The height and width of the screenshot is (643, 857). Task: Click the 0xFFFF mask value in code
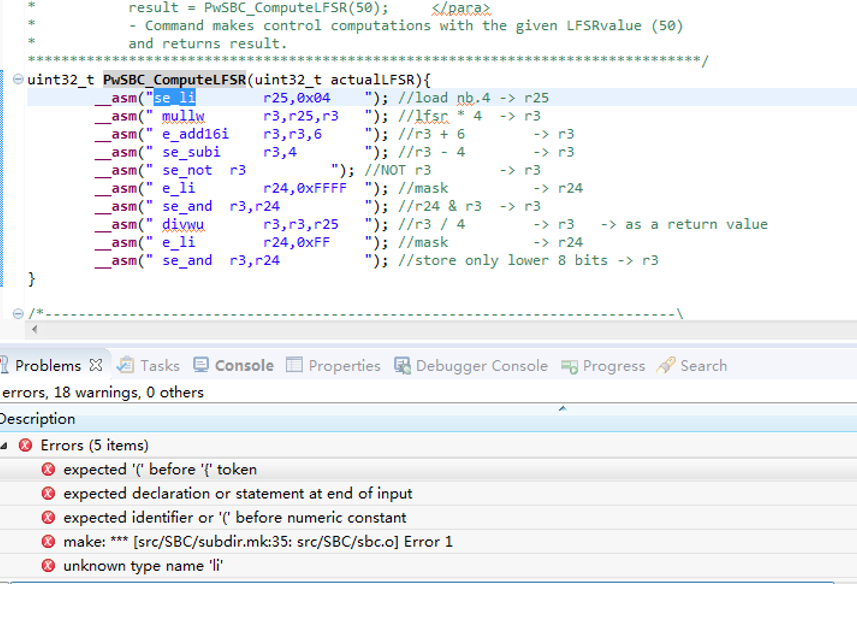pyautogui.click(x=322, y=188)
